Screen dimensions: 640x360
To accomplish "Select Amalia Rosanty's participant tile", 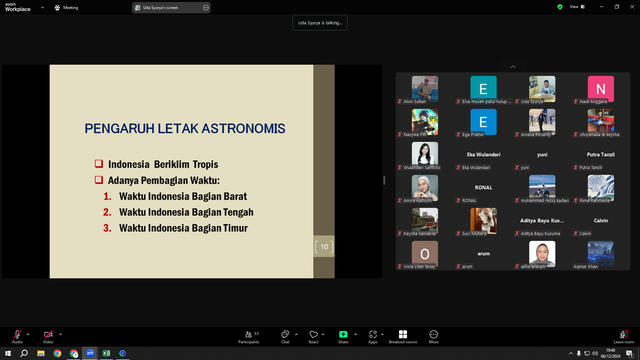I will pos(542,123).
